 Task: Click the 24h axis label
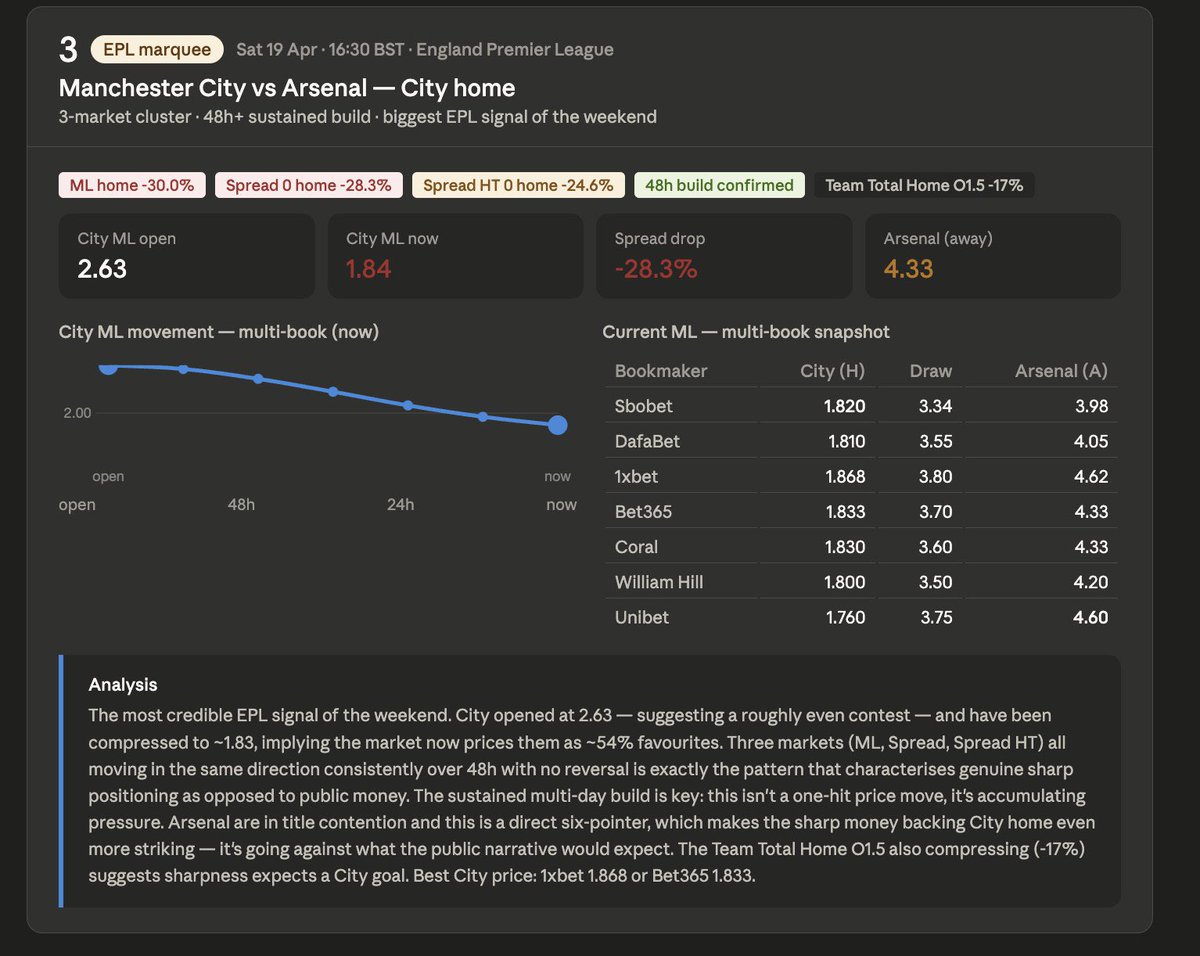[400, 505]
